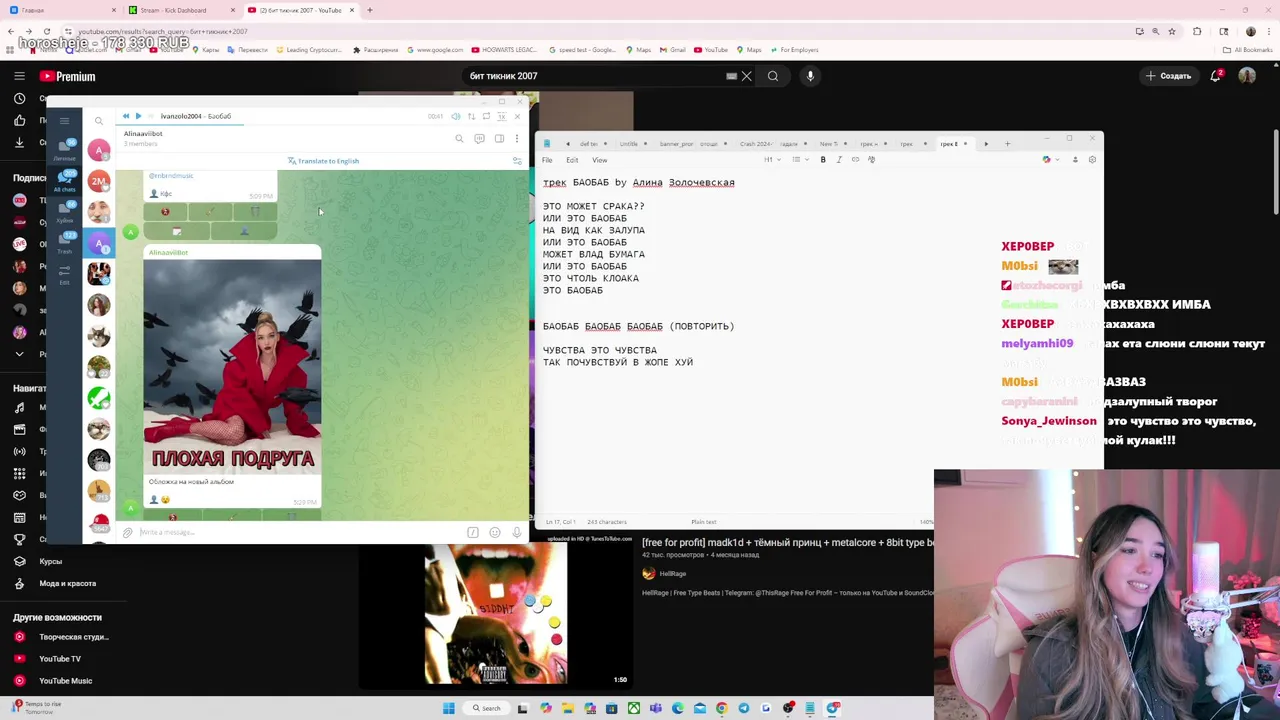This screenshot has height=720, width=1280.
Task: Switch to the Crash 2024 tab in Notepad
Action: point(756,144)
